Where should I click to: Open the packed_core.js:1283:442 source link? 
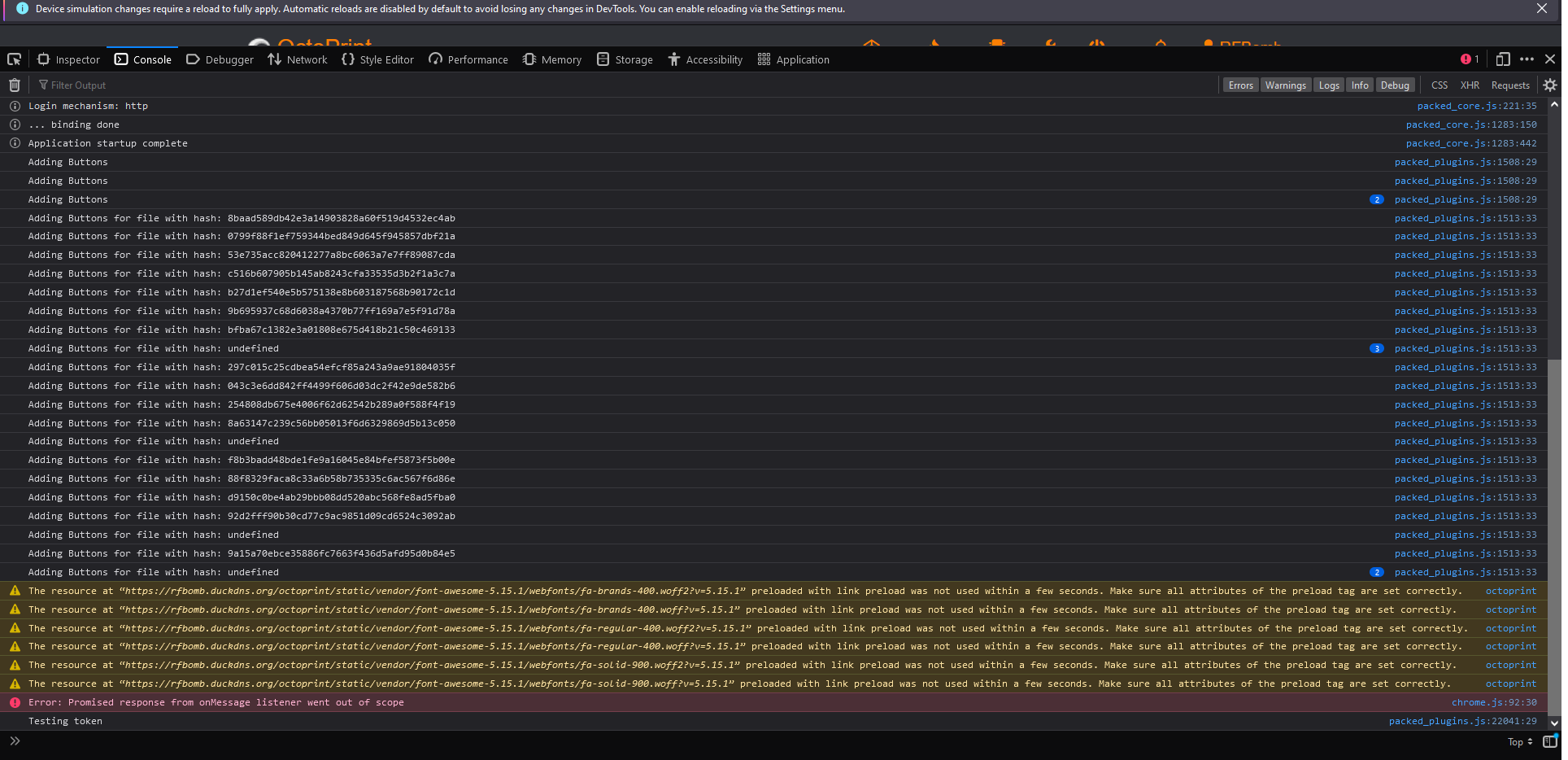point(1471,143)
